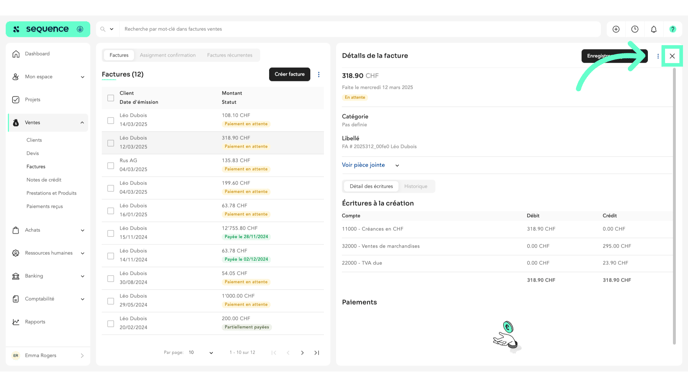Screen dimensions: 688x387
Task: Open the Banking bank icon
Action: (x=16, y=276)
